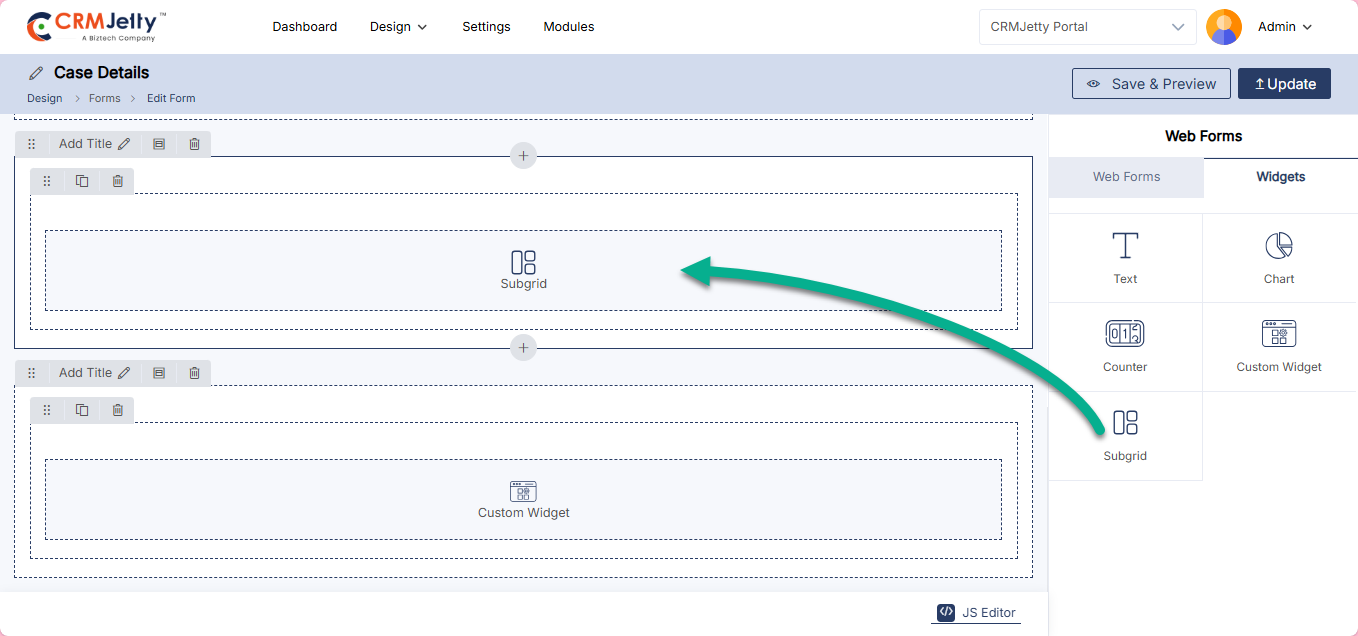Switch to the Web Forms tab
Image resolution: width=1358 pixels, height=636 pixels.
(1126, 177)
